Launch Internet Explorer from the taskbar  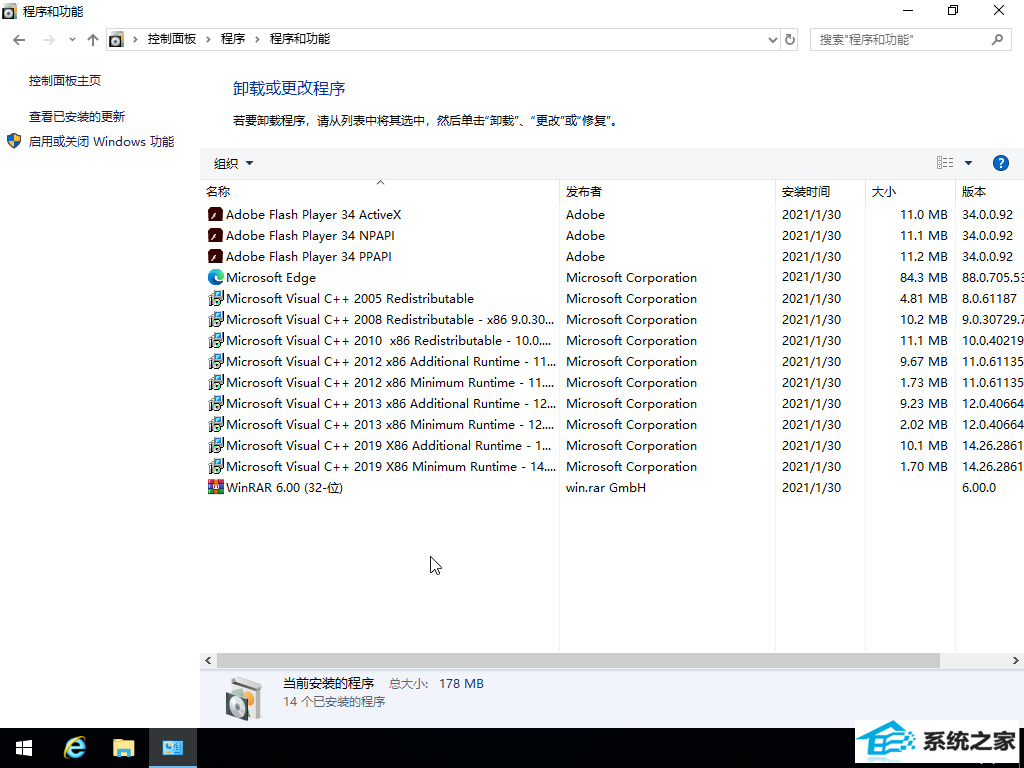click(74, 748)
